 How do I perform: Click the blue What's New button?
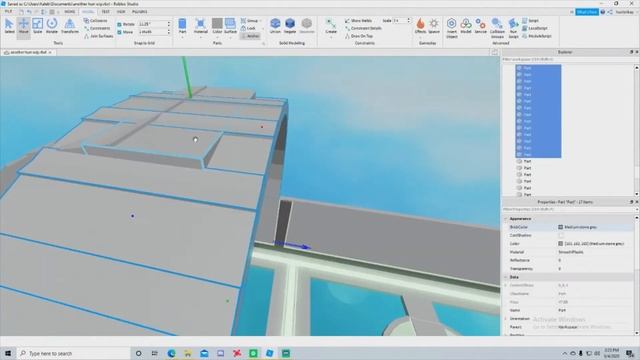pos(587,12)
